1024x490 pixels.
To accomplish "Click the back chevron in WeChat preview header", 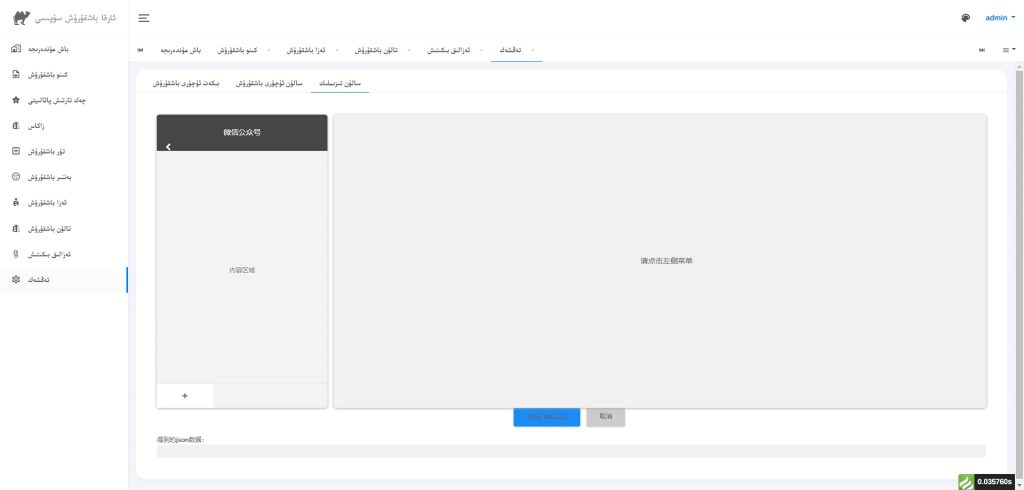I will coord(168,147).
